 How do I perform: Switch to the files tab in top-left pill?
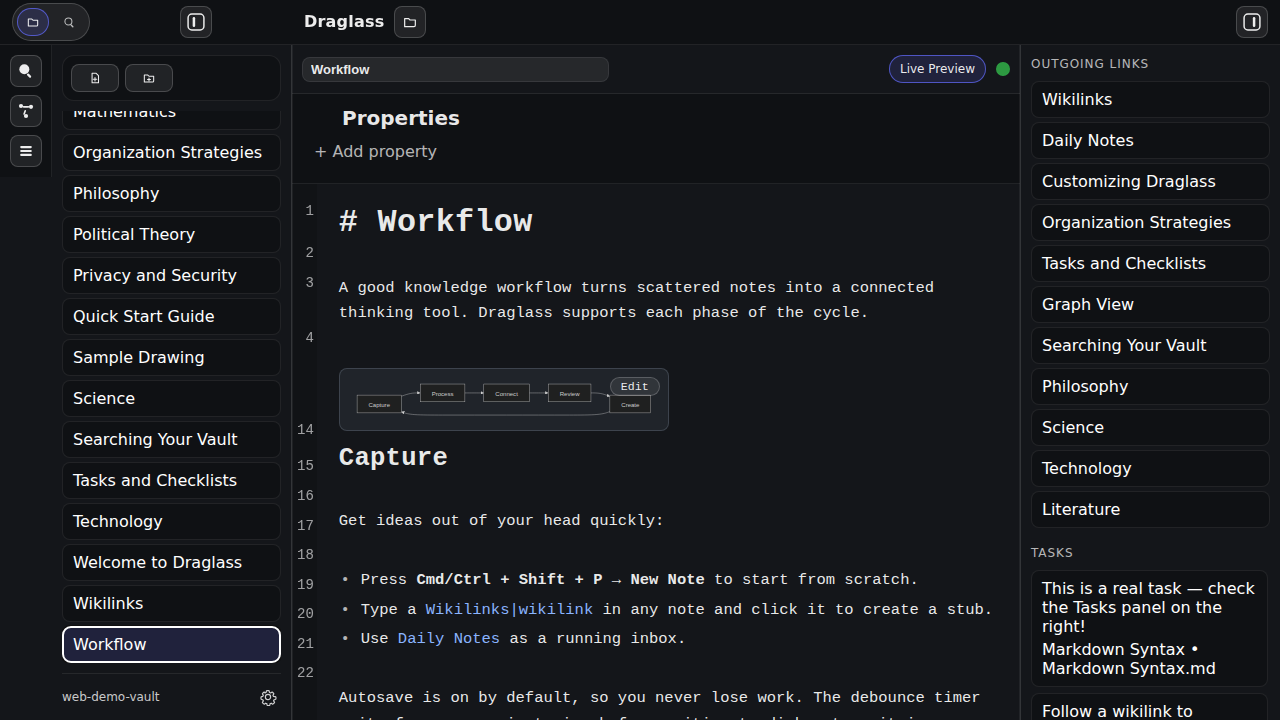(33, 22)
